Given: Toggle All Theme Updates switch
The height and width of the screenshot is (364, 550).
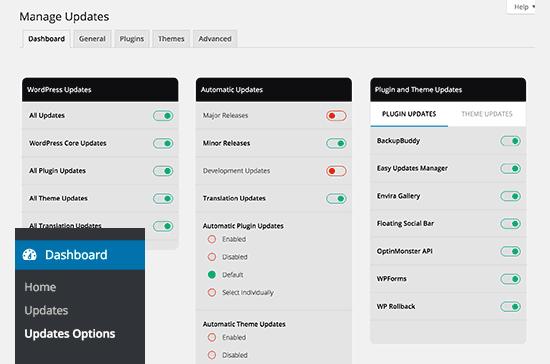Looking at the screenshot, I should coord(163,198).
